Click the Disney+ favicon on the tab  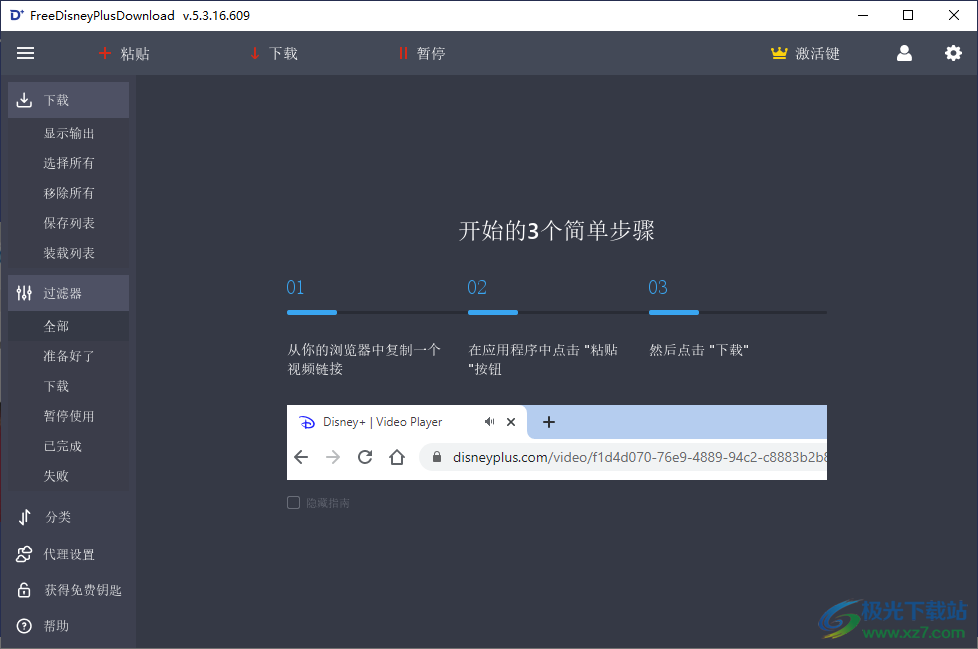pos(307,422)
